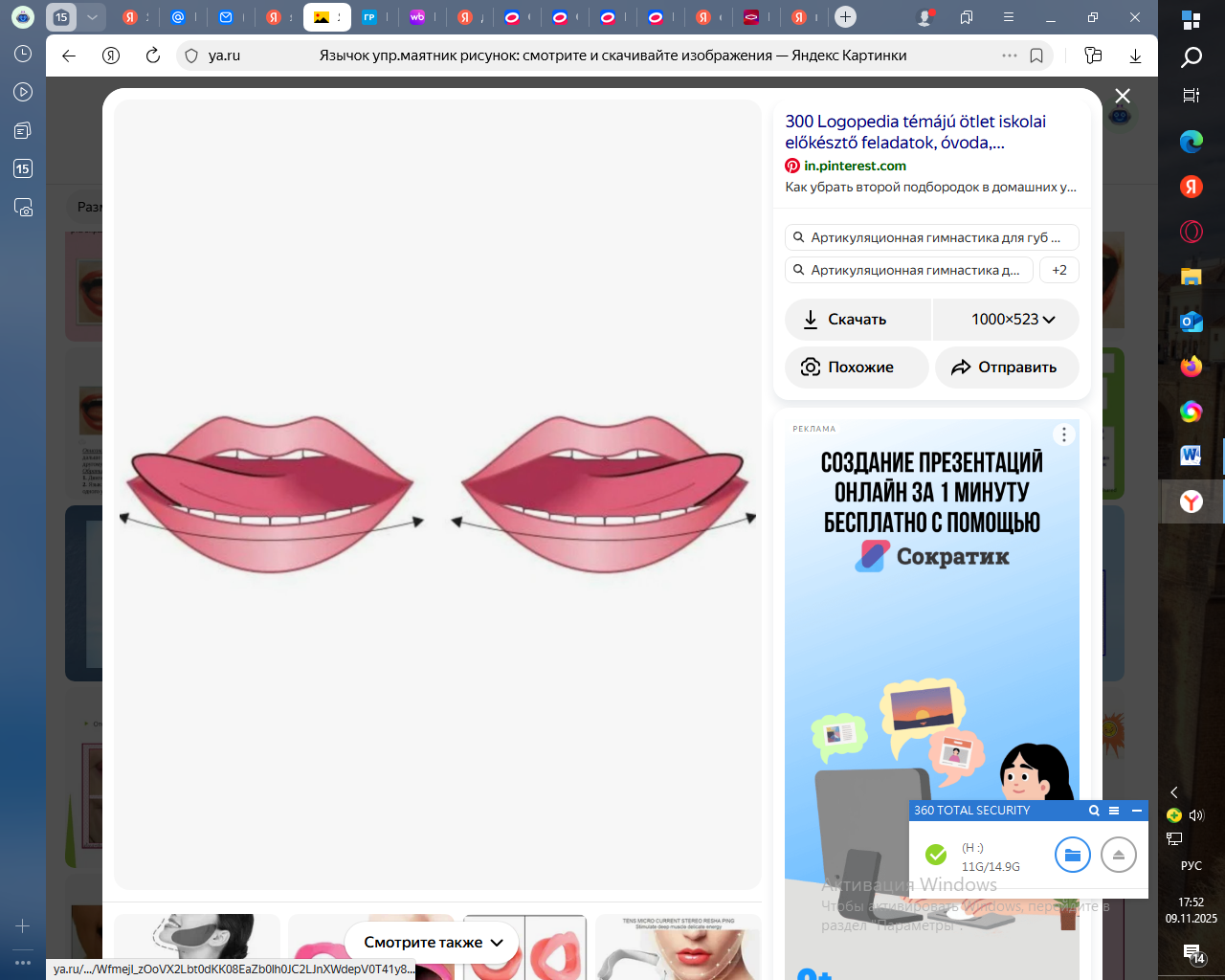Eject the H: drive in 360 Total Security
This screenshot has width=1225, height=980.
pos(1118,855)
